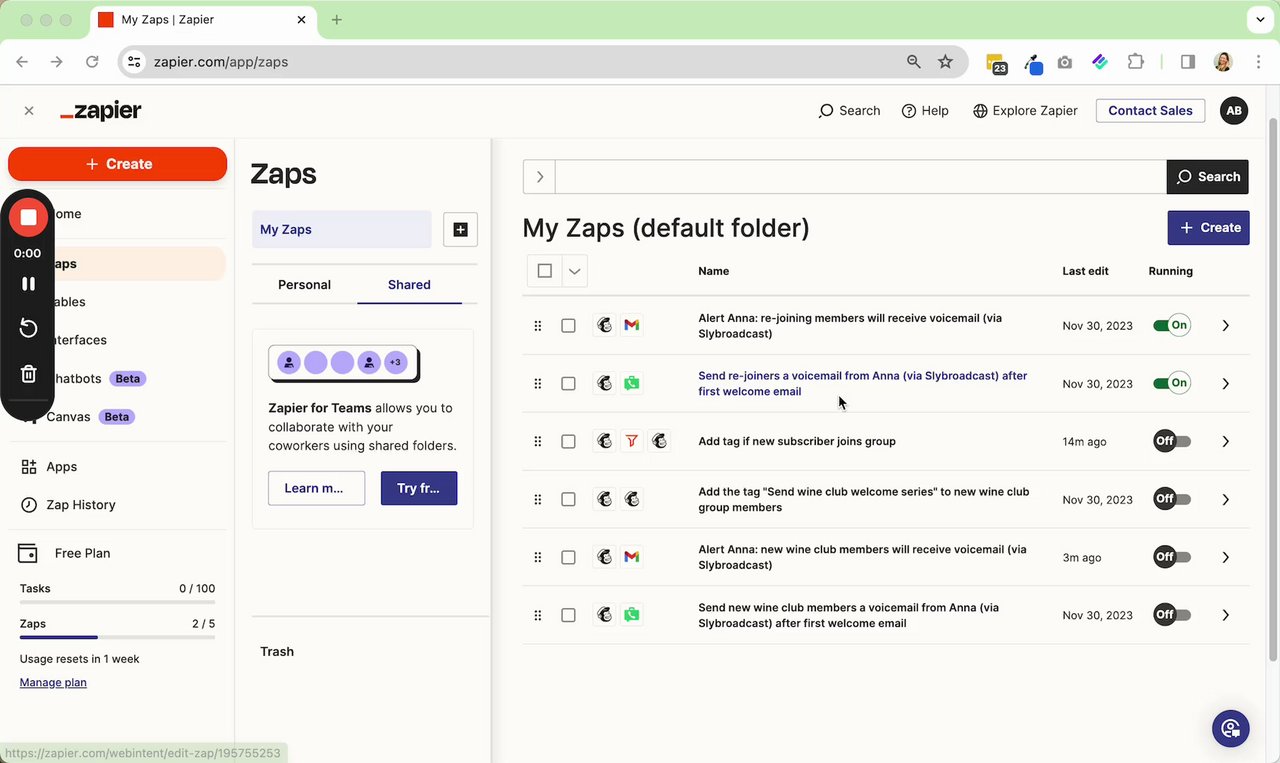Viewport: 1280px width, 763px height.
Task: Pause the screen recording
Action: point(28,284)
